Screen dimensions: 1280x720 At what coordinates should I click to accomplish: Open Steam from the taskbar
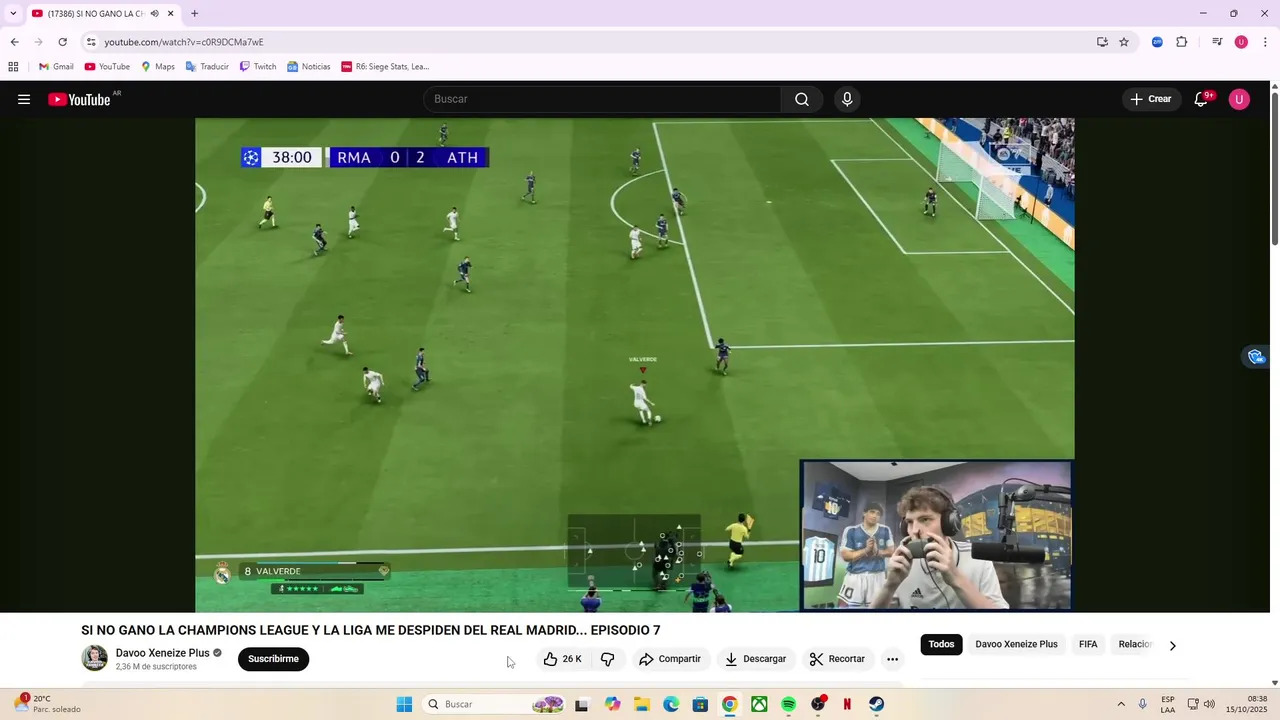(876, 704)
